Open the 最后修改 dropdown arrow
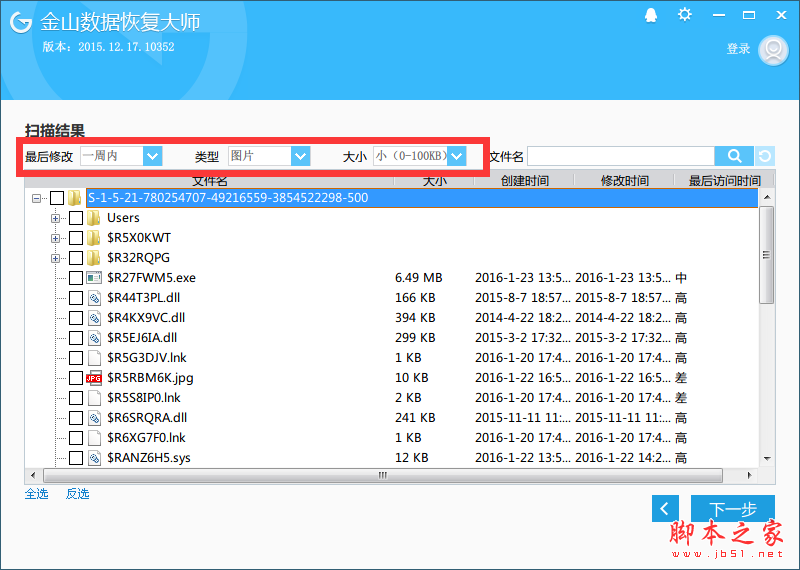The image size is (800, 570). 153,156
